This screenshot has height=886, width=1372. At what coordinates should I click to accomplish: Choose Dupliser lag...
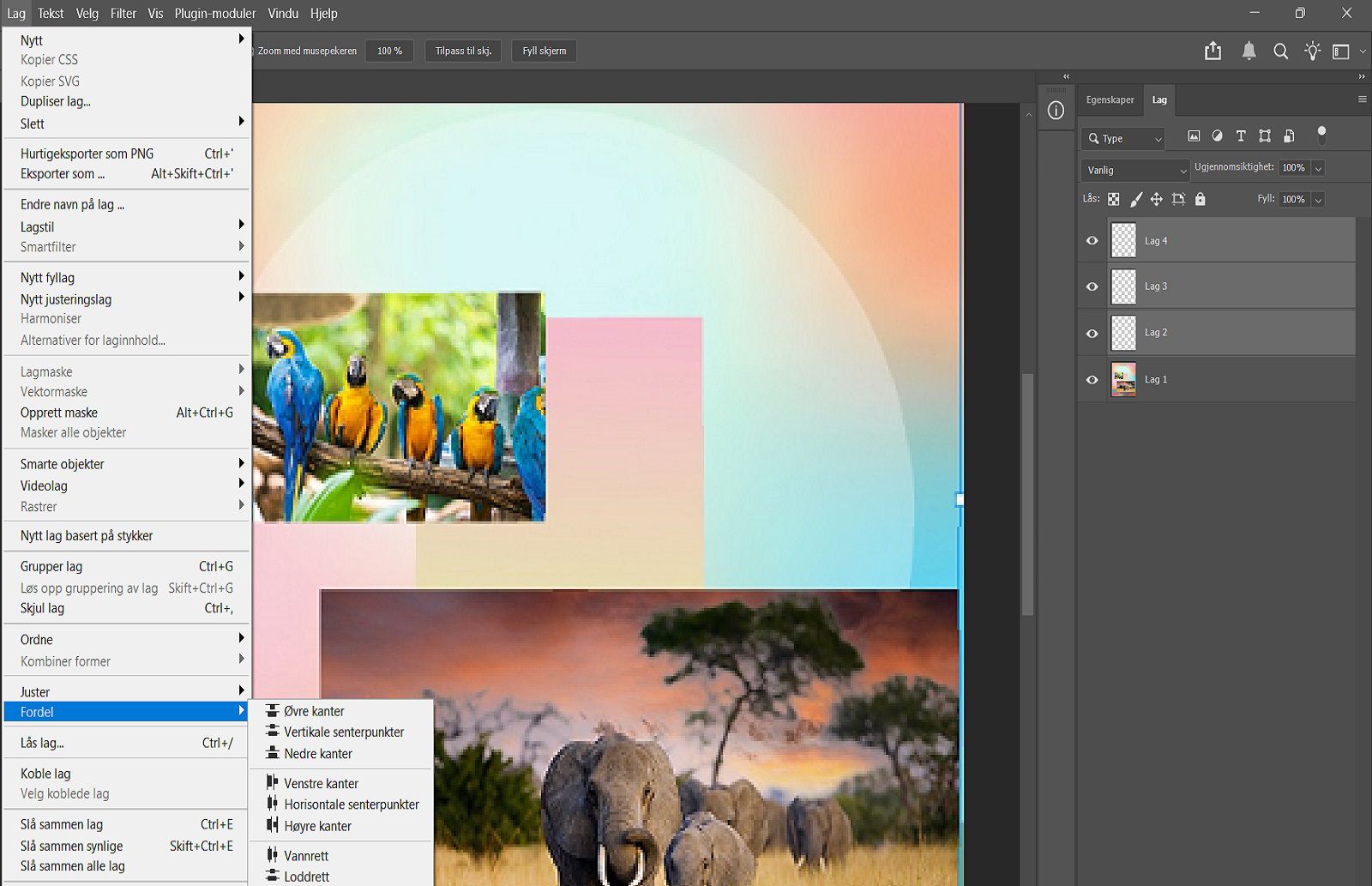click(127, 101)
